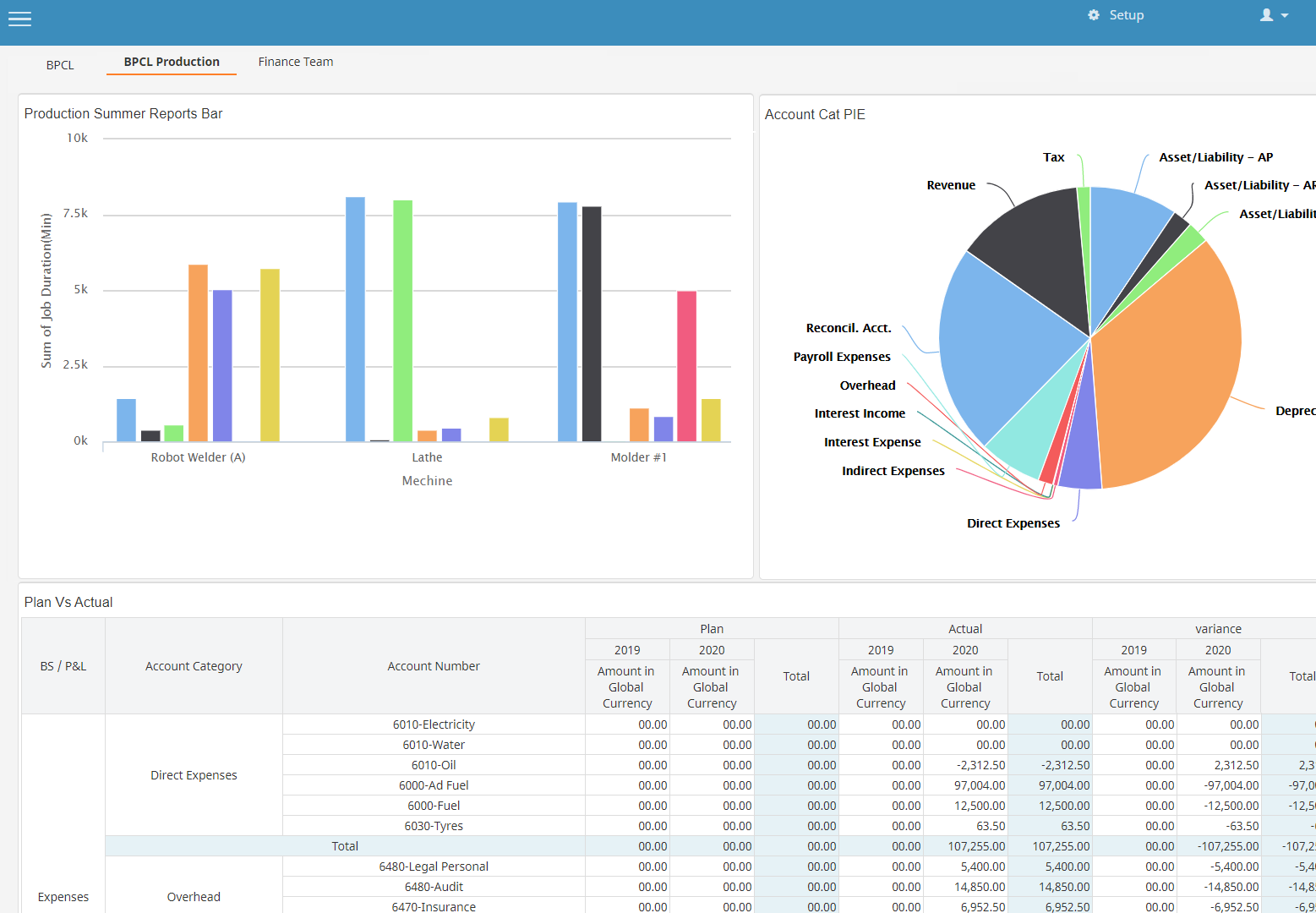Click the Tax pie label

point(1053,157)
